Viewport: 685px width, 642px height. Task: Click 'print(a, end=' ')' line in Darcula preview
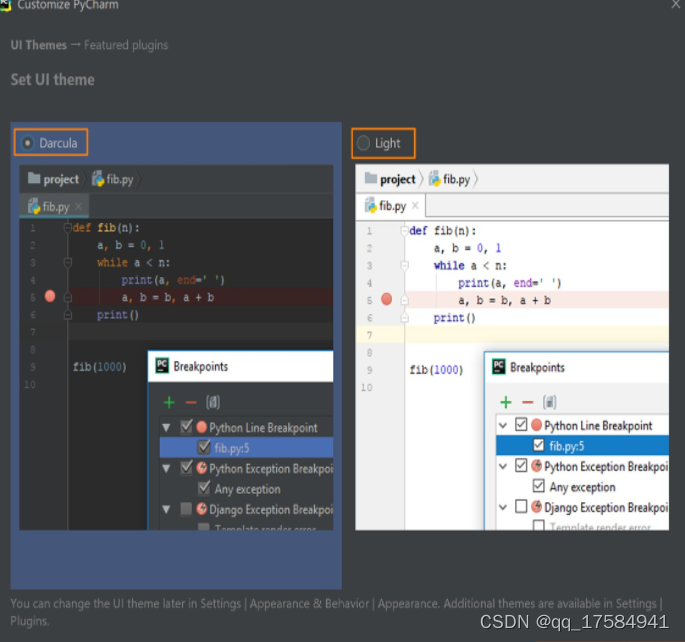[173, 280]
